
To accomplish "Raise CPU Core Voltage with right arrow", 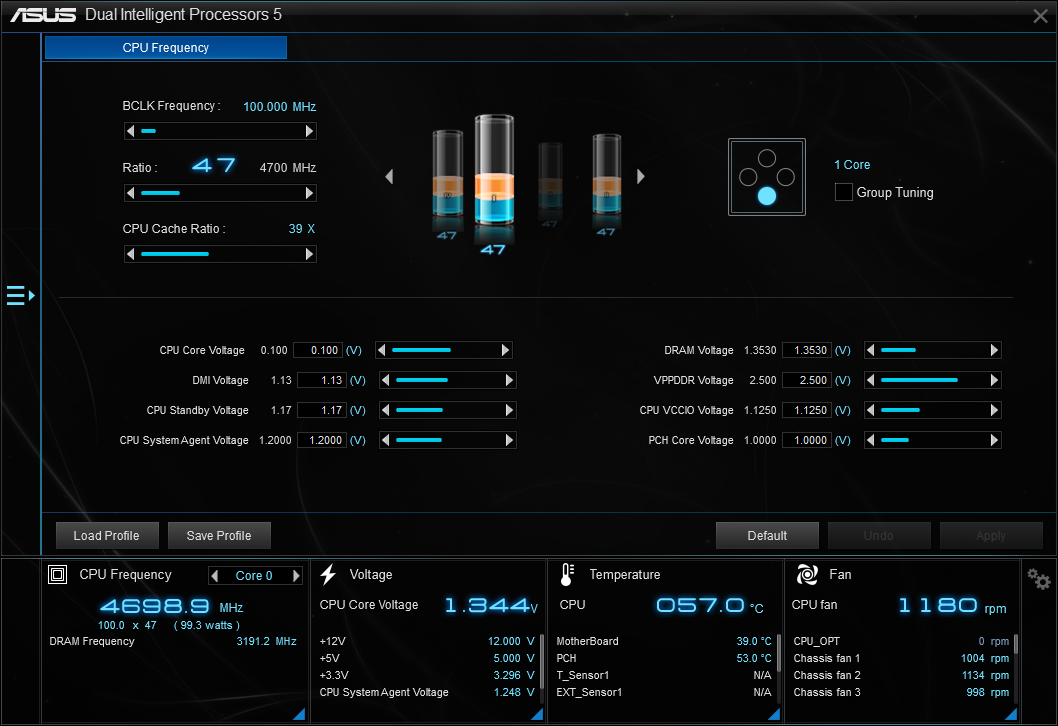I will click(x=505, y=350).
